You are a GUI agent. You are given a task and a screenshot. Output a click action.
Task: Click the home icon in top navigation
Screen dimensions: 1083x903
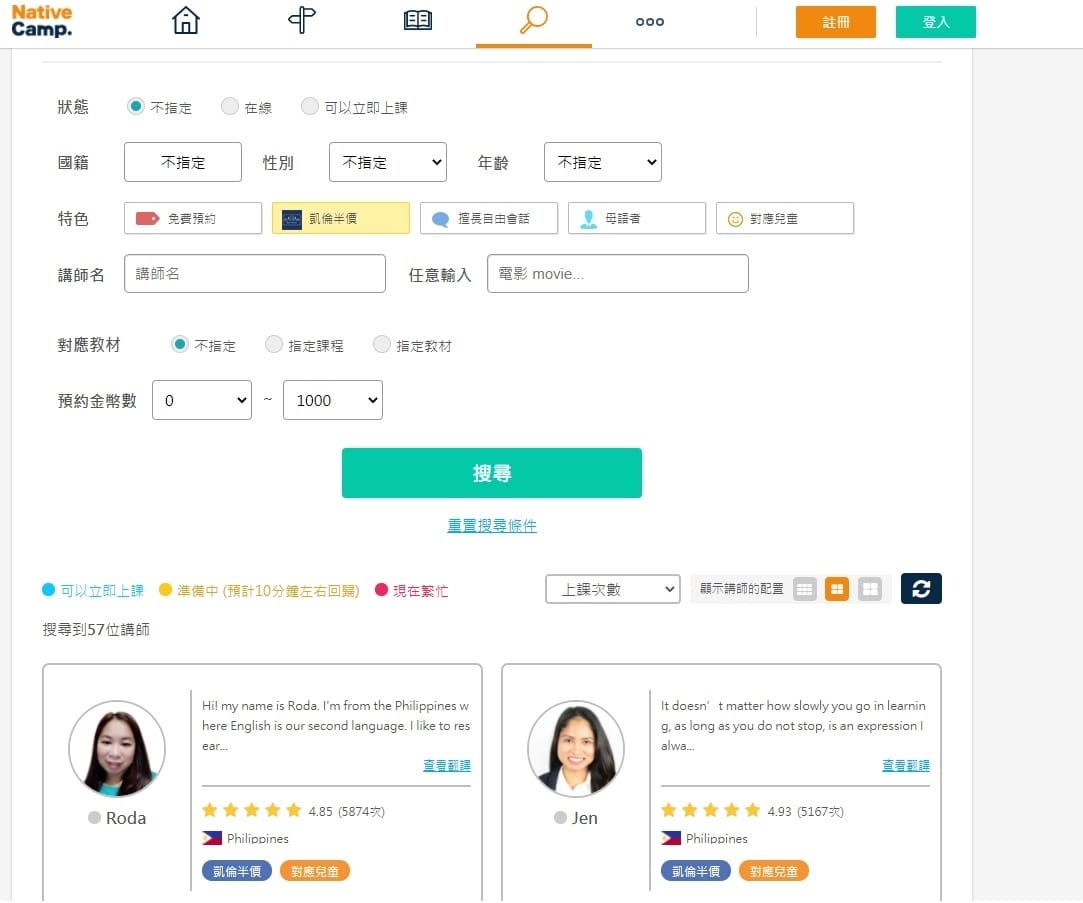click(x=186, y=21)
